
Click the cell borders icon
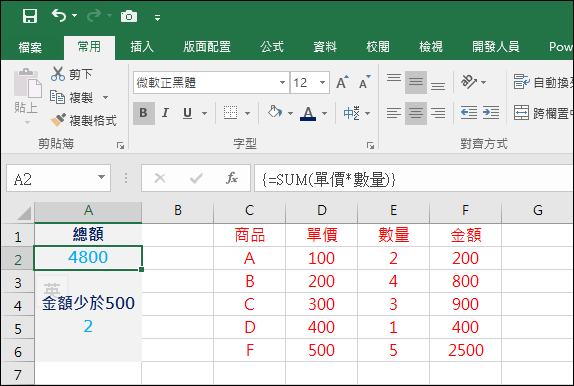231,113
